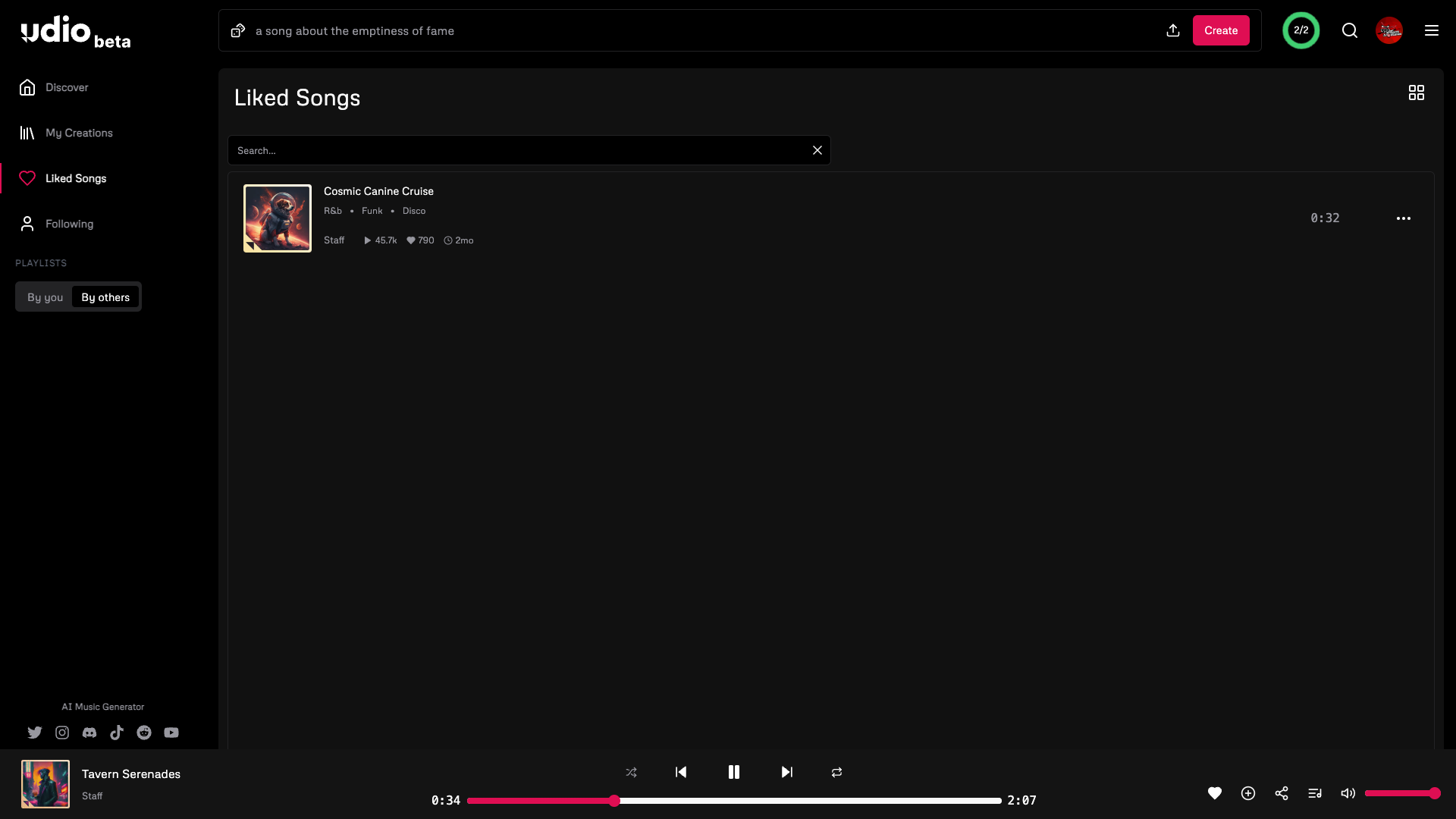Image resolution: width=1456 pixels, height=819 pixels.
Task: Open My Creations from the sidebar
Action: click(x=79, y=132)
